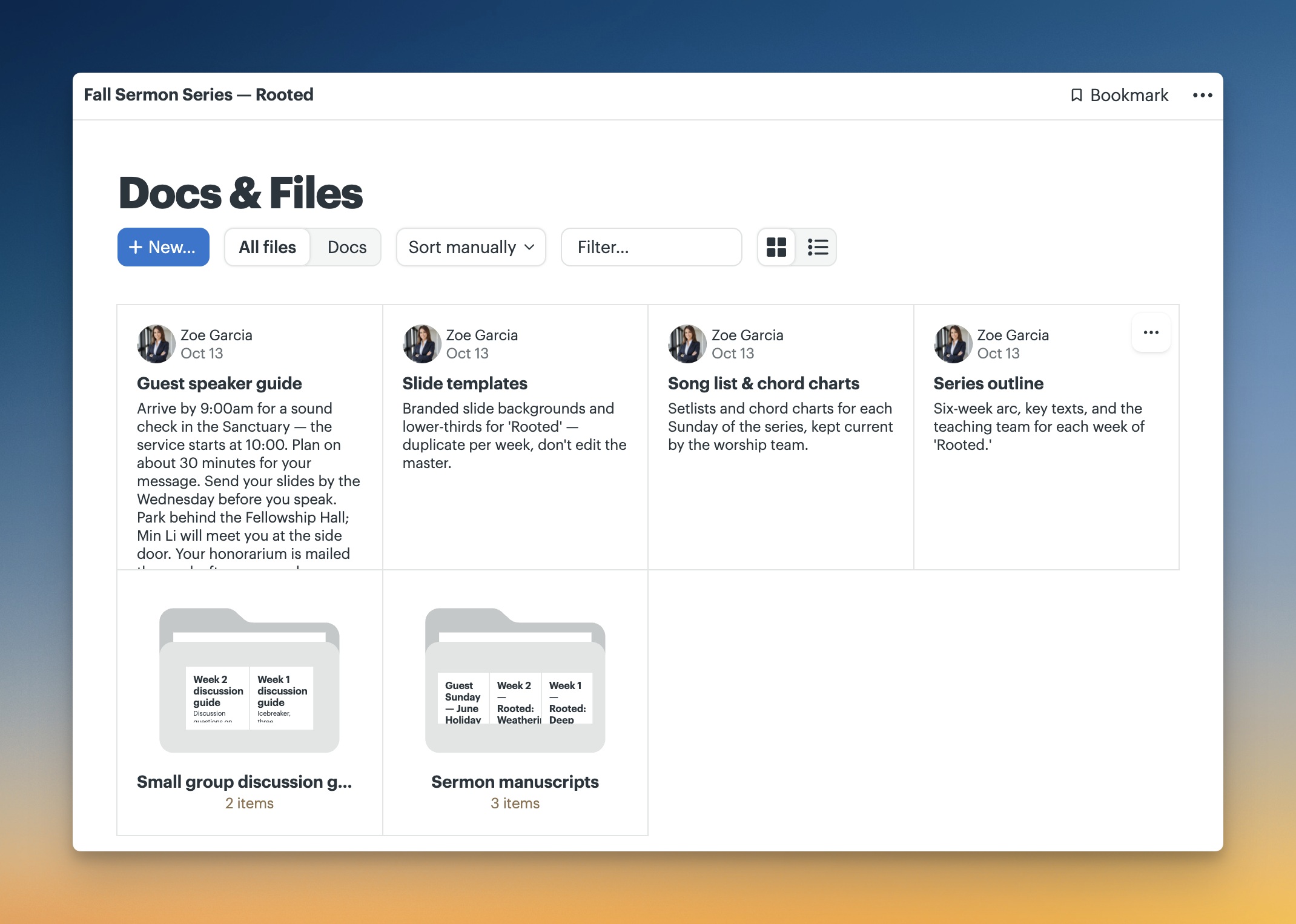Switch to grid view
The height and width of the screenshot is (924, 1296).
pyautogui.click(x=776, y=247)
